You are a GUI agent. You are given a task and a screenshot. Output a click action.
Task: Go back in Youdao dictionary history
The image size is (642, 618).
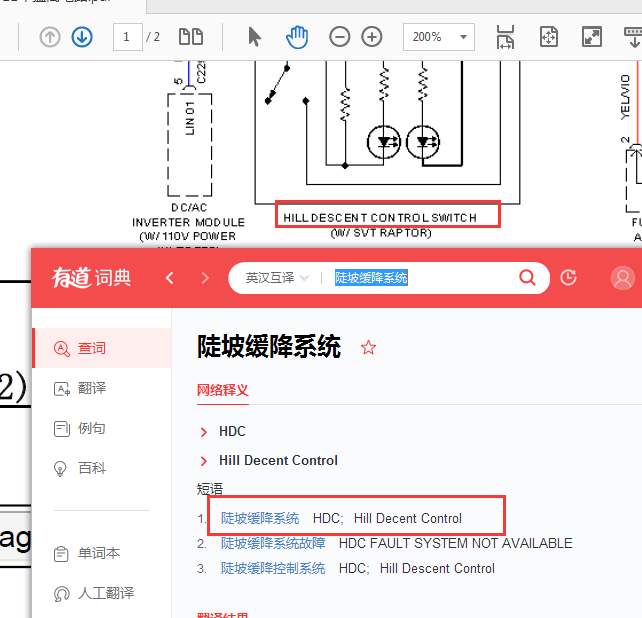[x=170, y=278]
